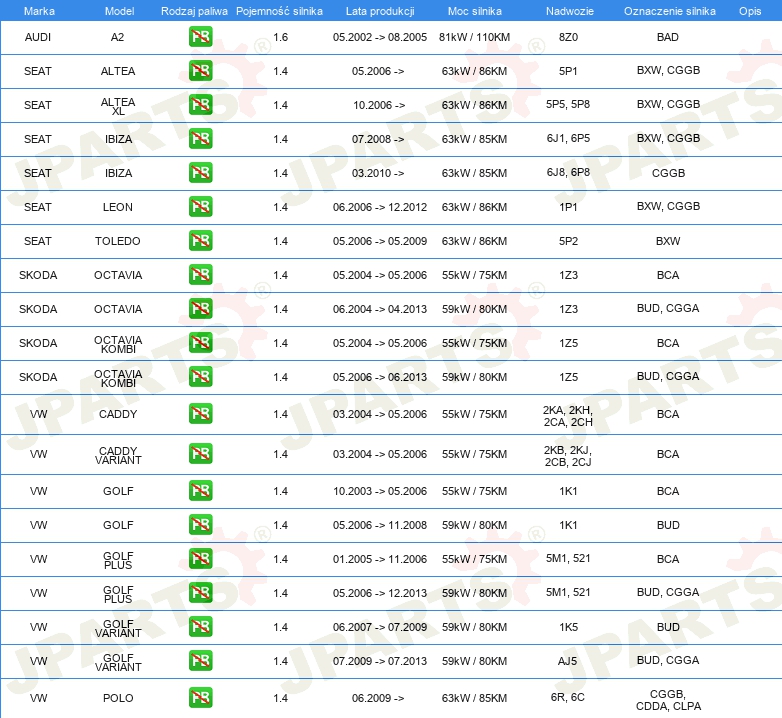Click the CGGB, CDDA, CLPA engine codes
The height and width of the screenshot is (718, 782).
(x=668, y=700)
